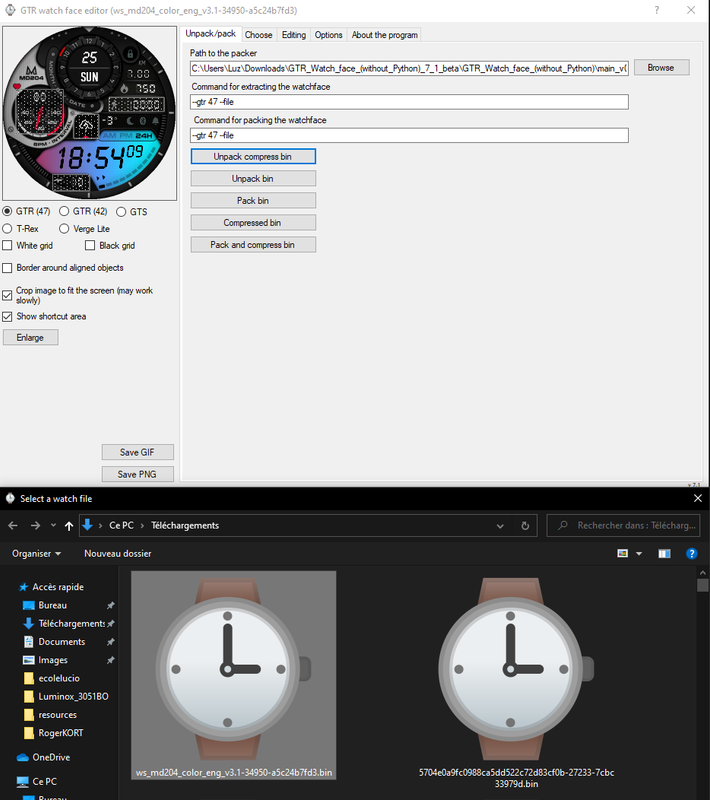710x800 pixels.
Task: Click Téléchargements in the address bar
Action: coord(185,526)
